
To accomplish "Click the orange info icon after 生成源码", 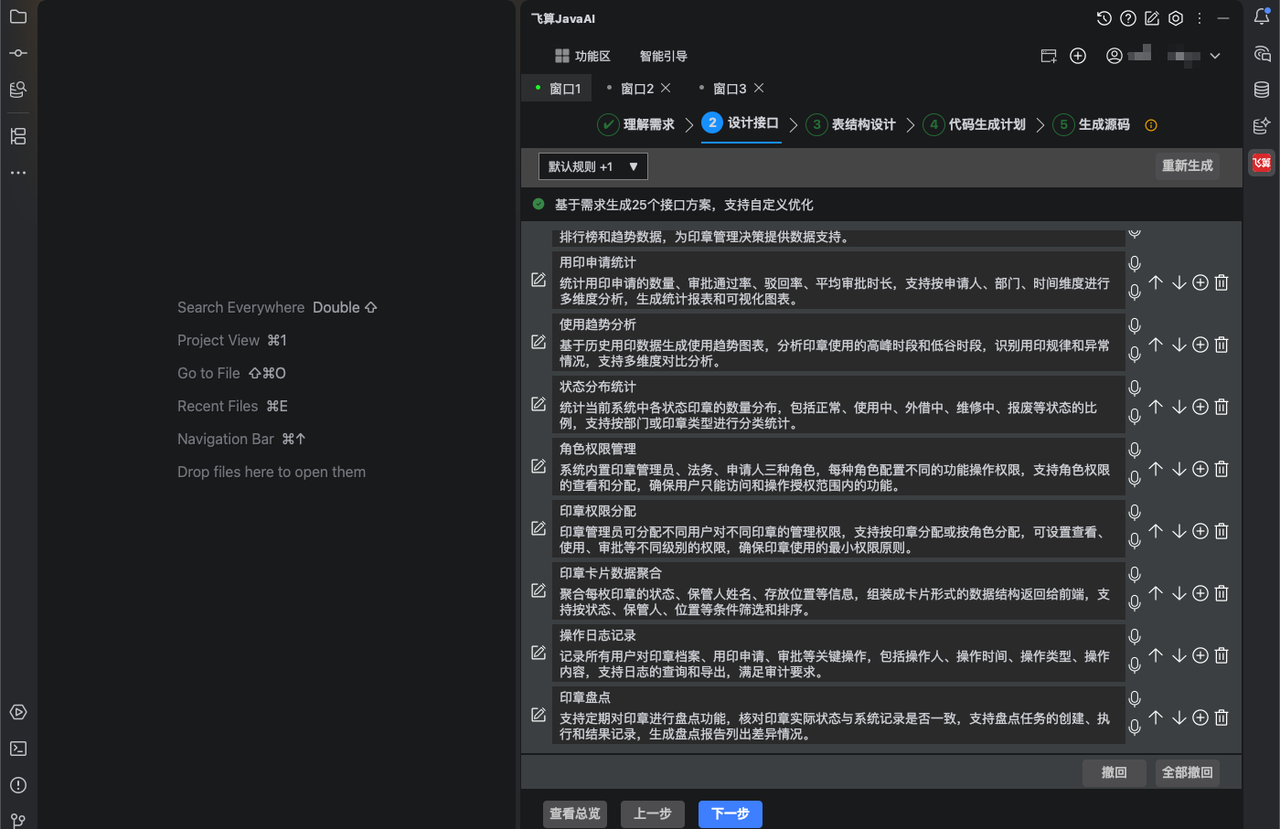I will (1150, 125).
